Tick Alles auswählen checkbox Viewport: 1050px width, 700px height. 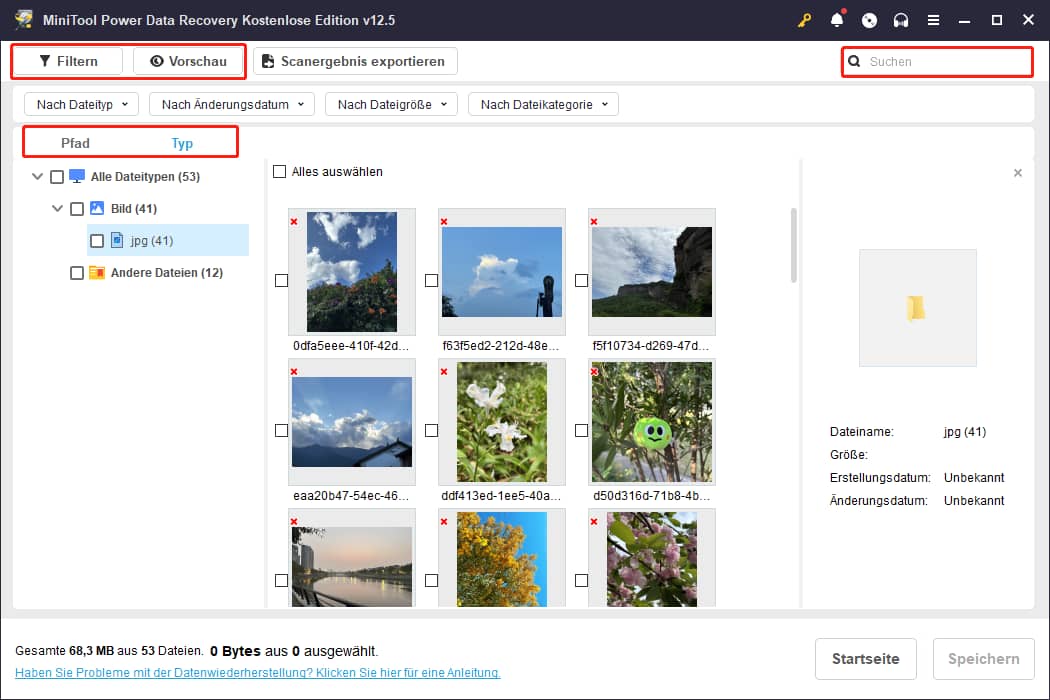pyautogui.click(x=279, y=171)
